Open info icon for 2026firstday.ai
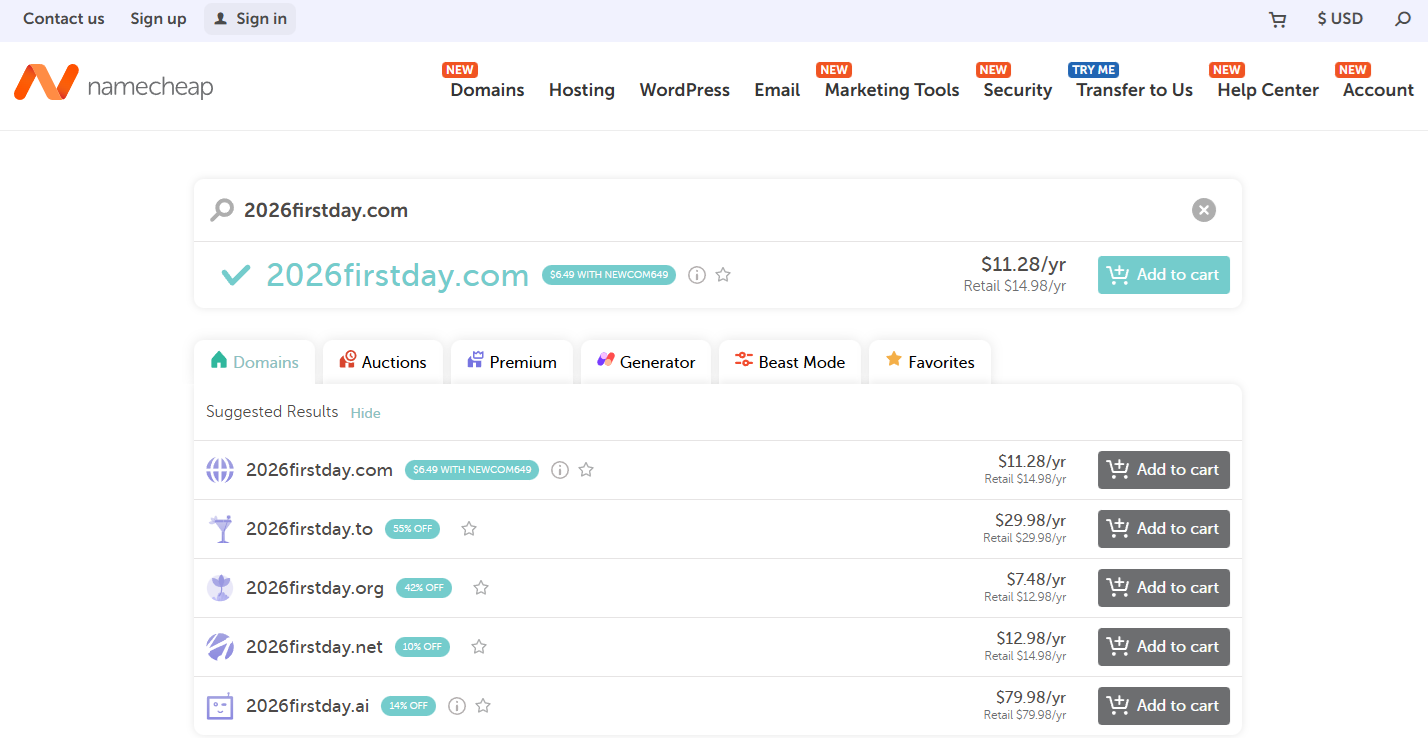 pos(457,706)
